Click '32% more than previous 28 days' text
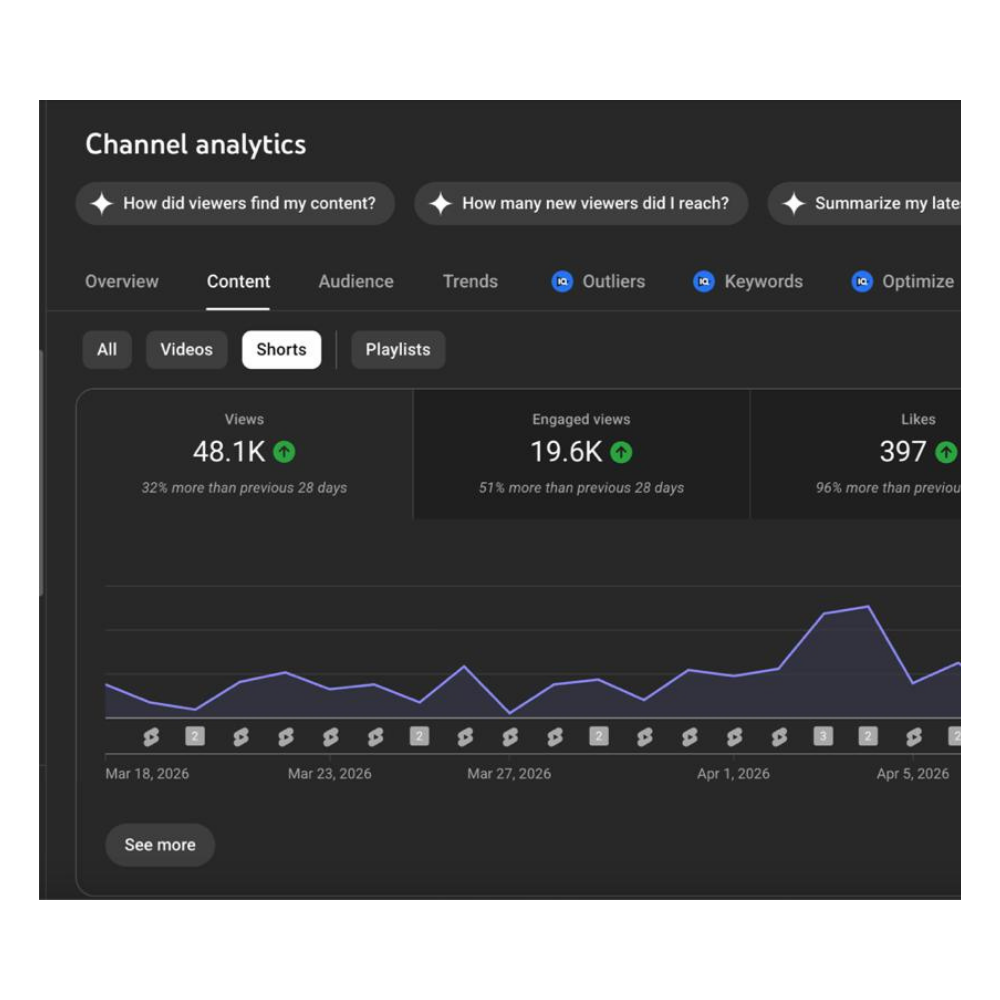 tap(244, 488)
